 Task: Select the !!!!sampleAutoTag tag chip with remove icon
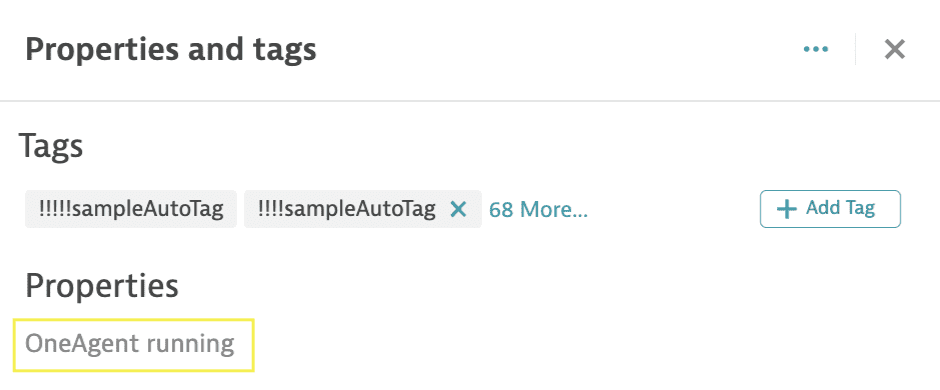tap(363, 209)
